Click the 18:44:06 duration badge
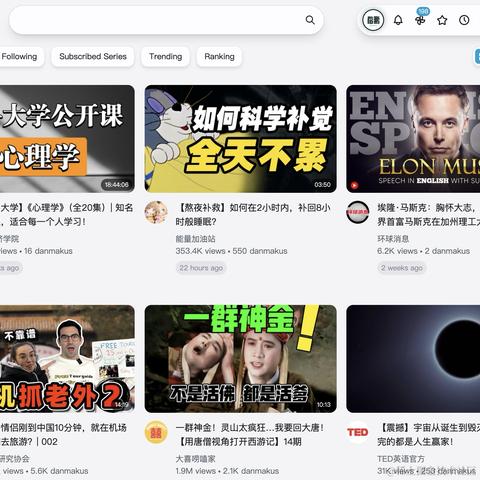The height and width of the screenshot is (480, 480). pyautogui.click(x=116, y=185)
